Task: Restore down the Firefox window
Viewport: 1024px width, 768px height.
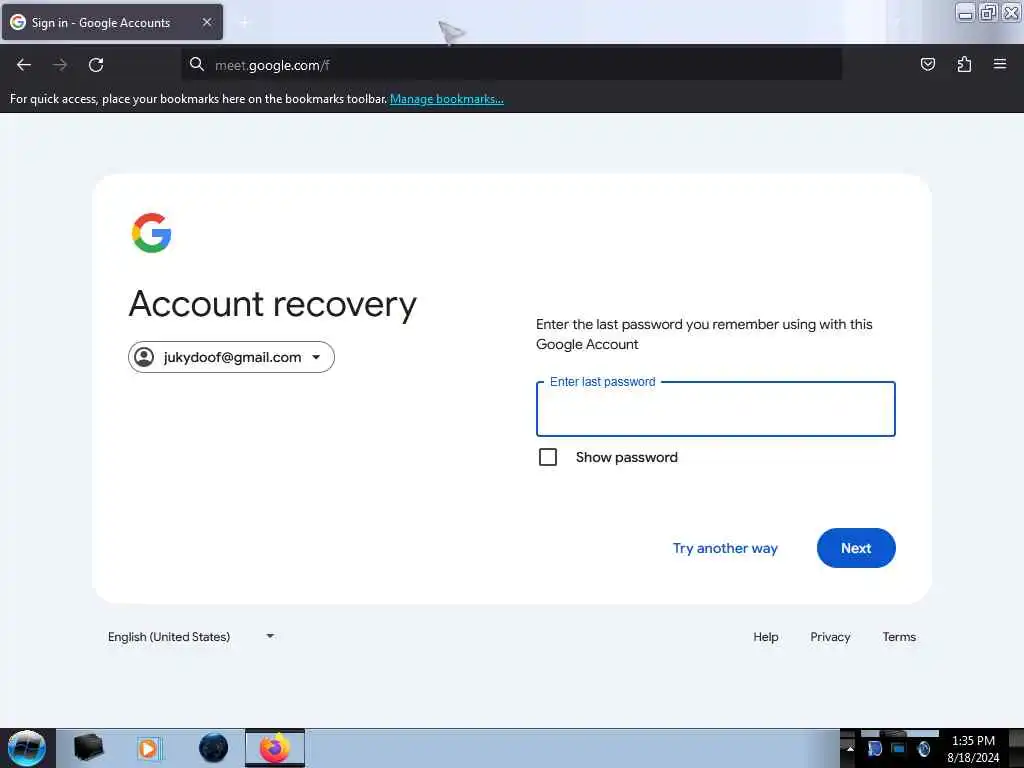Action: [x=988, y=12]
